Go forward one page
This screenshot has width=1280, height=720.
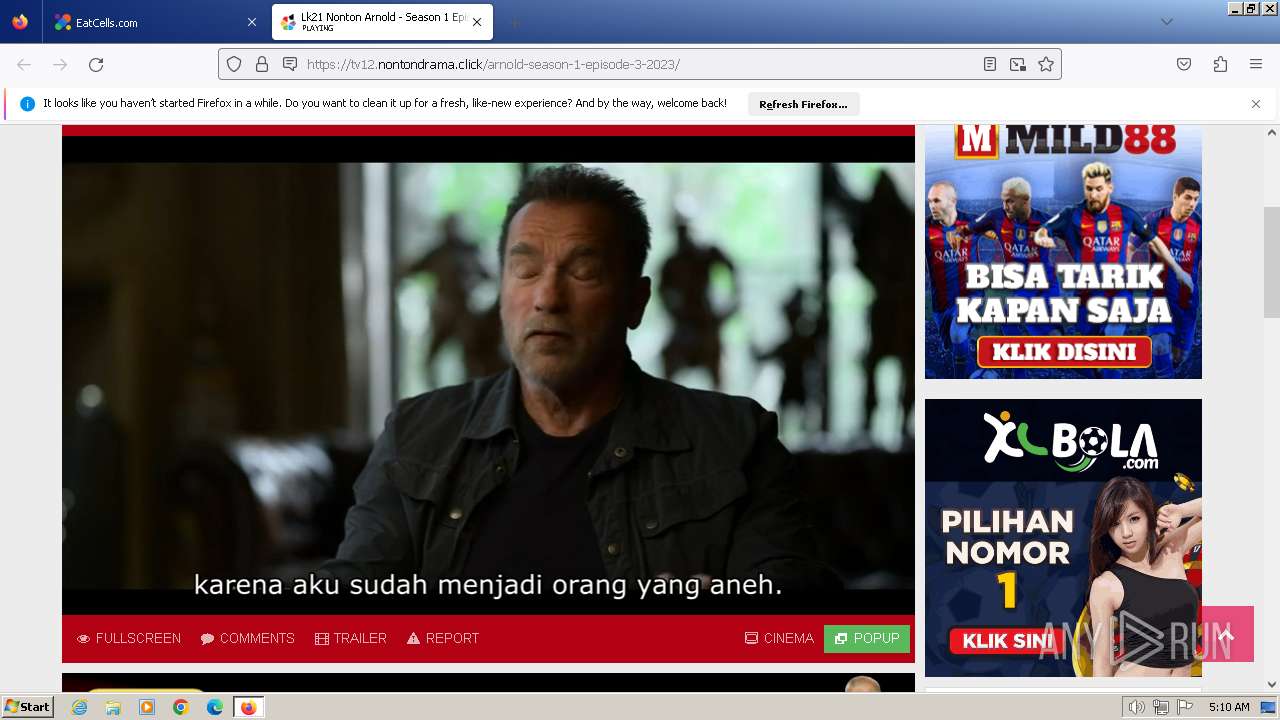coord(60,64)
